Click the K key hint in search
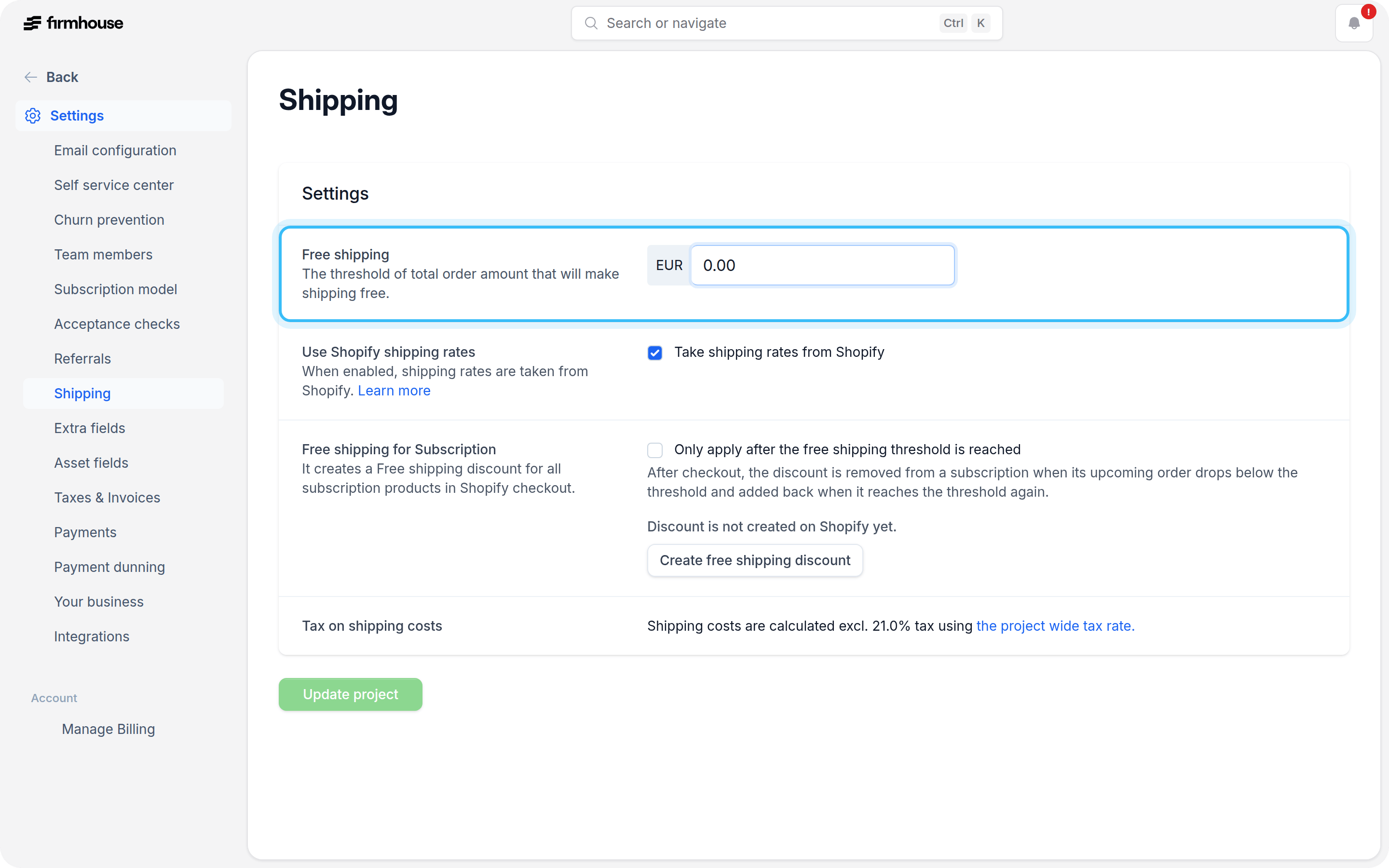The image size is (1389, 868). [981, 23]
